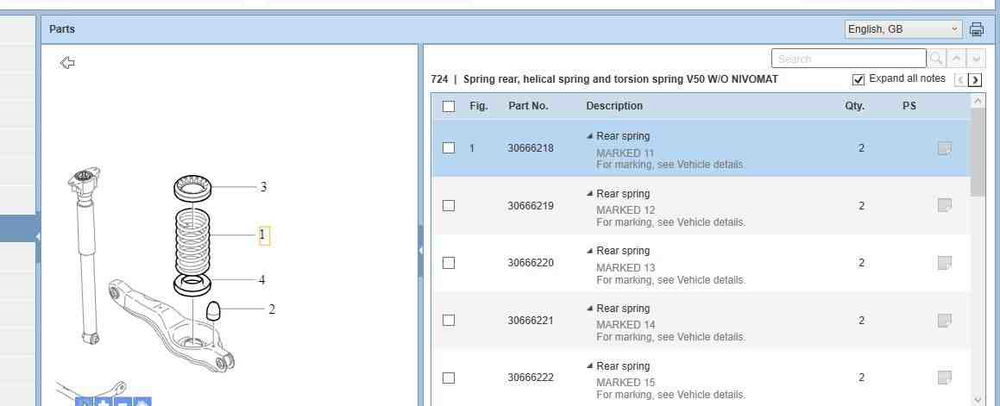Open the English, GB language dropdown
This screenshot has height=406, width=1000.
pyautogui.click(x=903, y=30)
